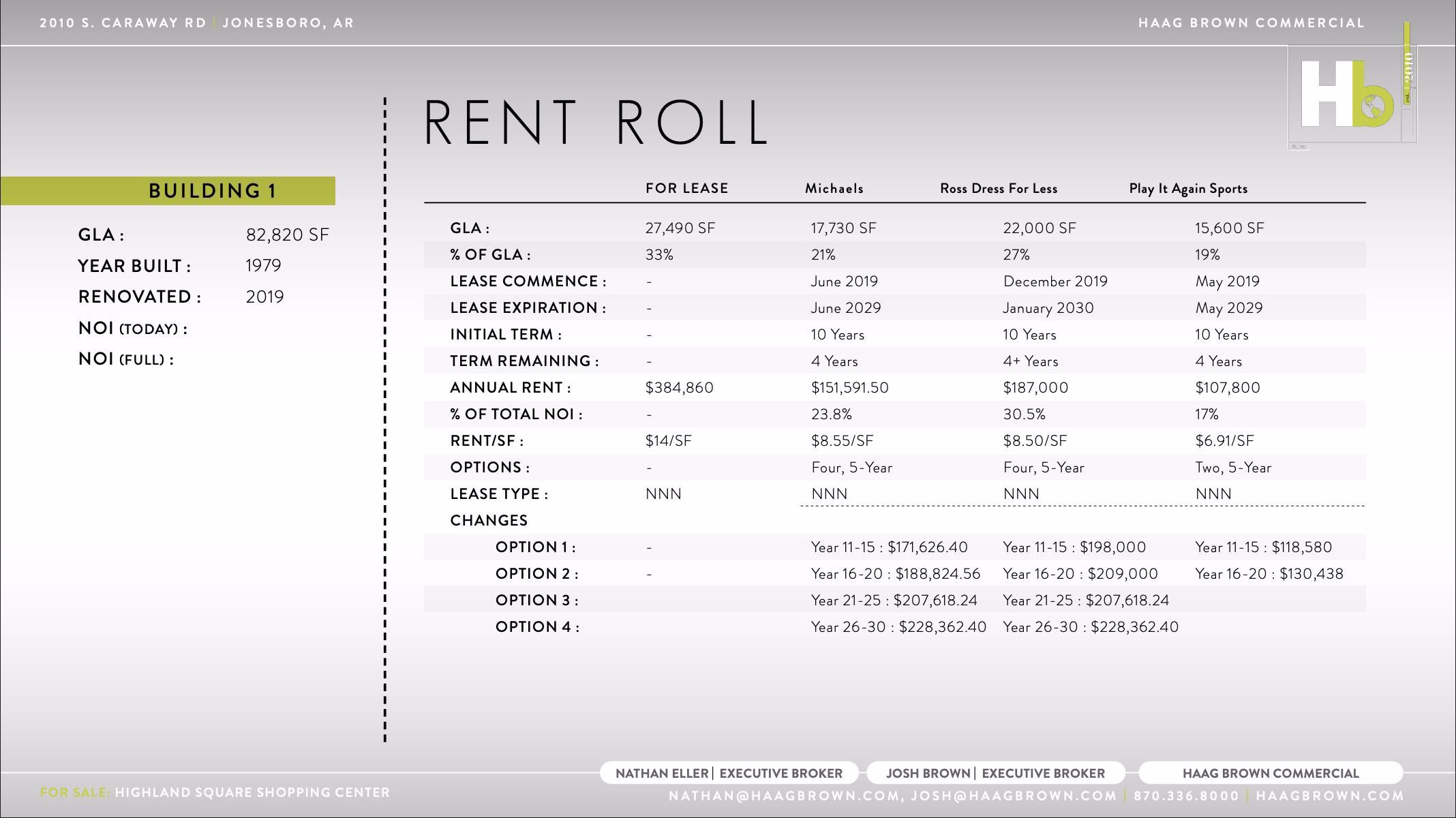Select the renovated year 2019
This screenshot has height=818, width=1456.
[x=264, y=297]
